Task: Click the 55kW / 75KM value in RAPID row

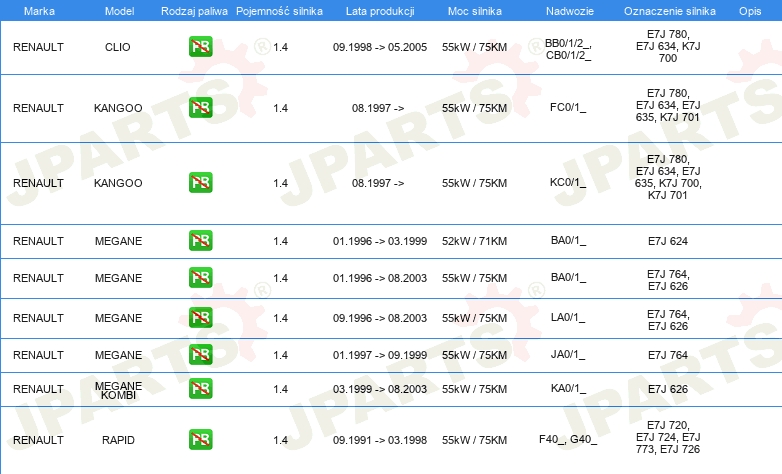Action: pos(474,440)
